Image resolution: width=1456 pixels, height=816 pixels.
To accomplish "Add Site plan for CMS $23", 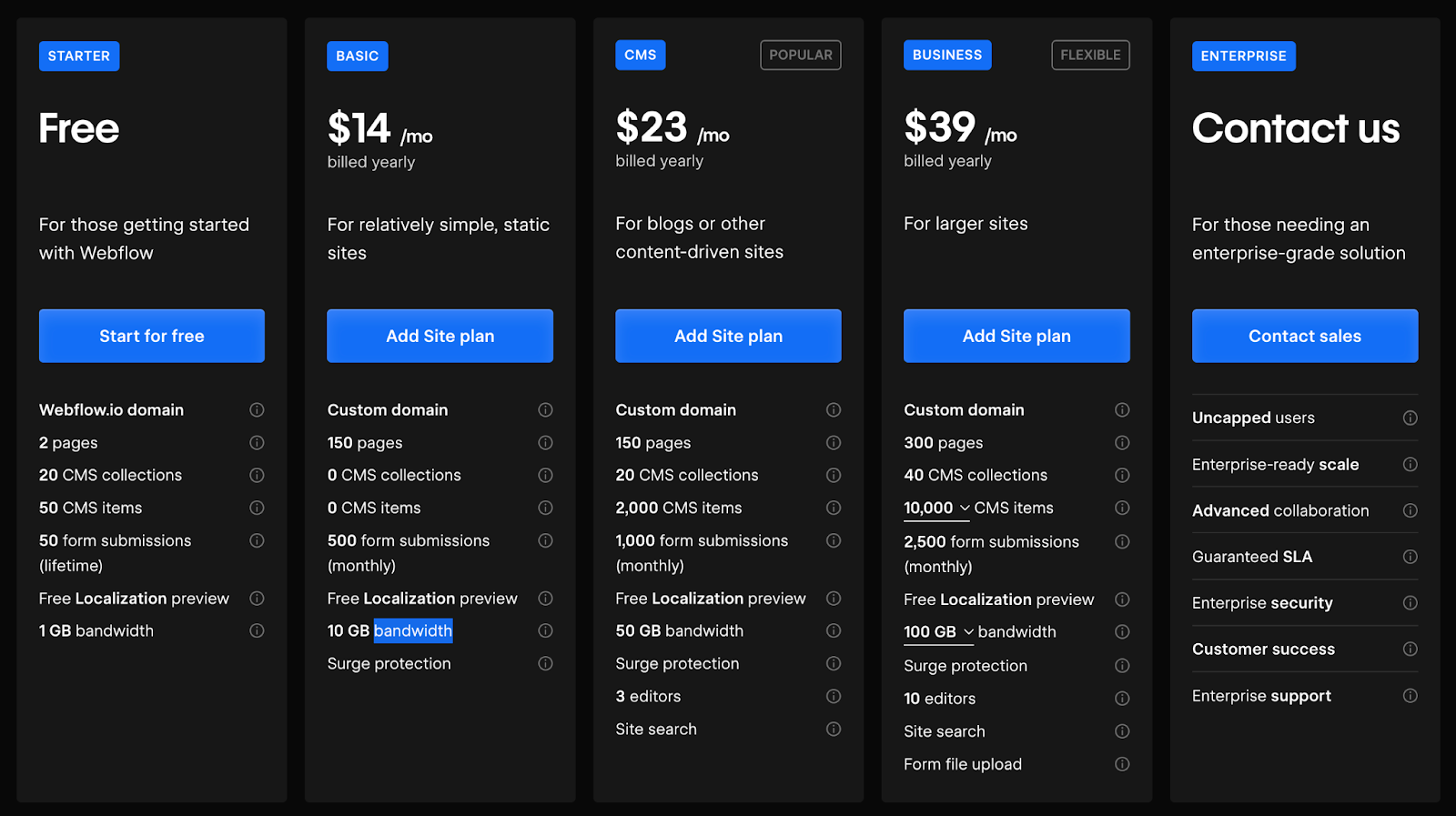I will (x=728, y=336).
